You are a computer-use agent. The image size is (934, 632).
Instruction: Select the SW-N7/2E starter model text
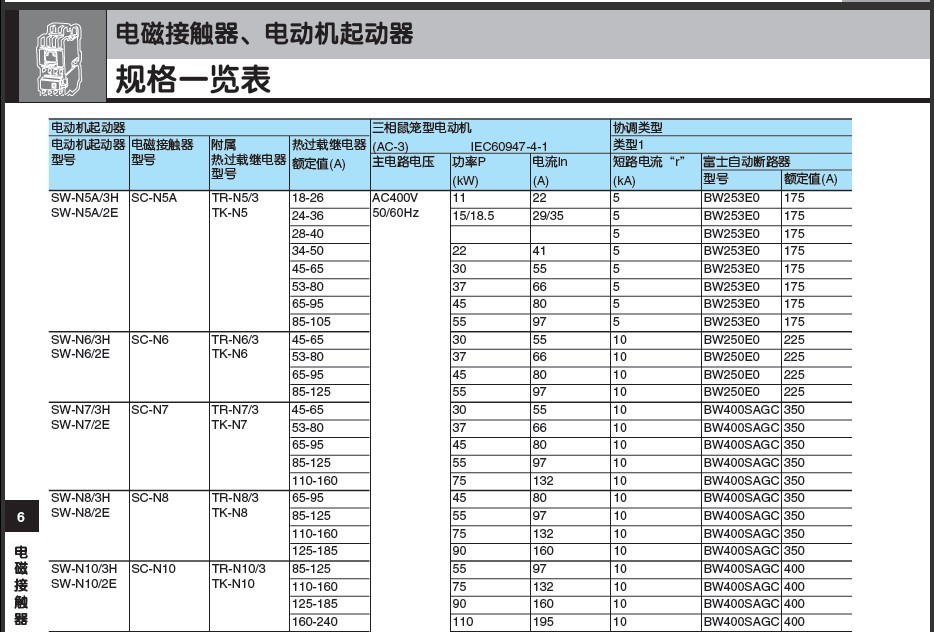[80, 426]
